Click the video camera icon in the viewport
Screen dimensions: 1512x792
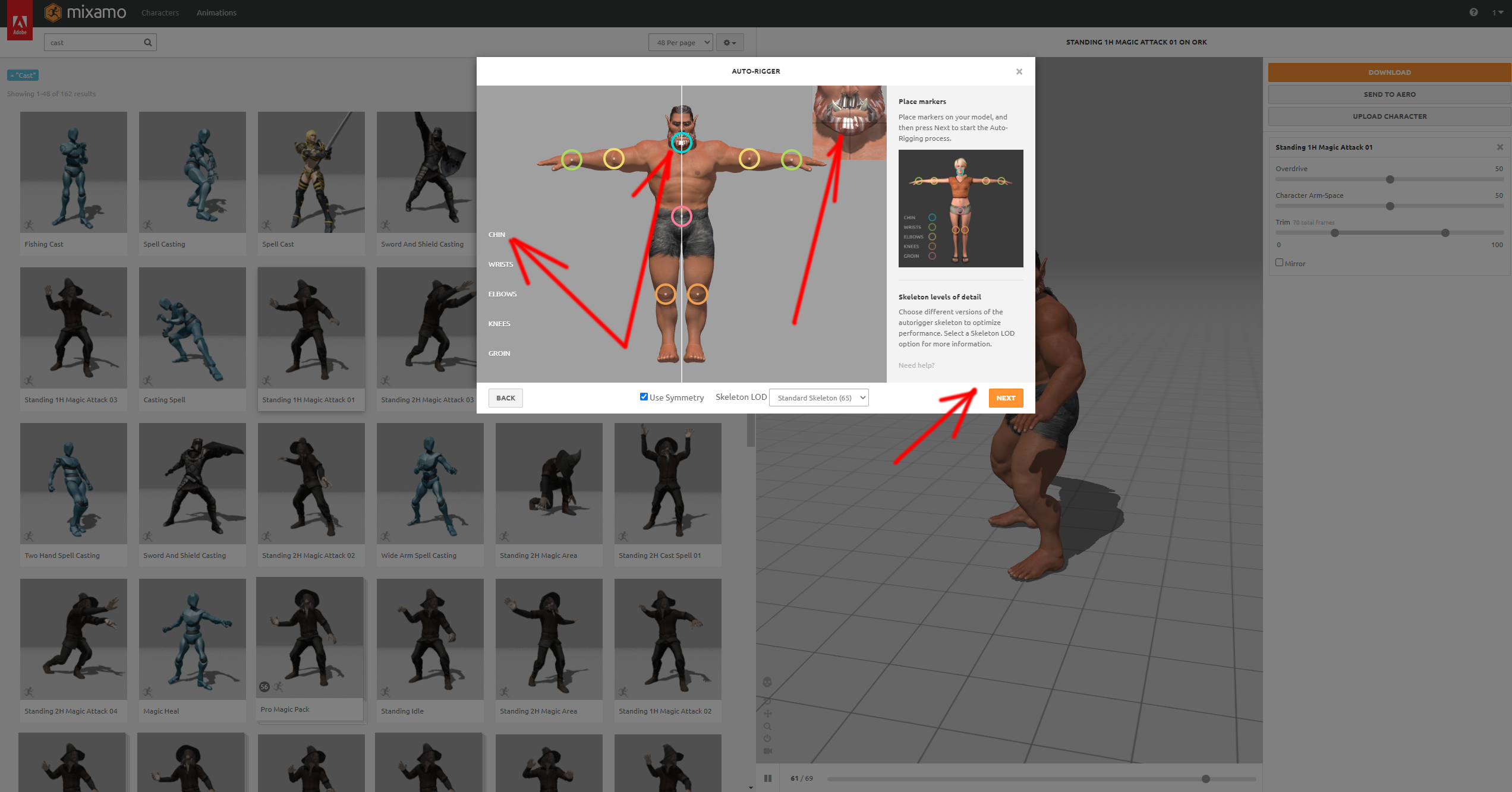click(x=768, y=751)
